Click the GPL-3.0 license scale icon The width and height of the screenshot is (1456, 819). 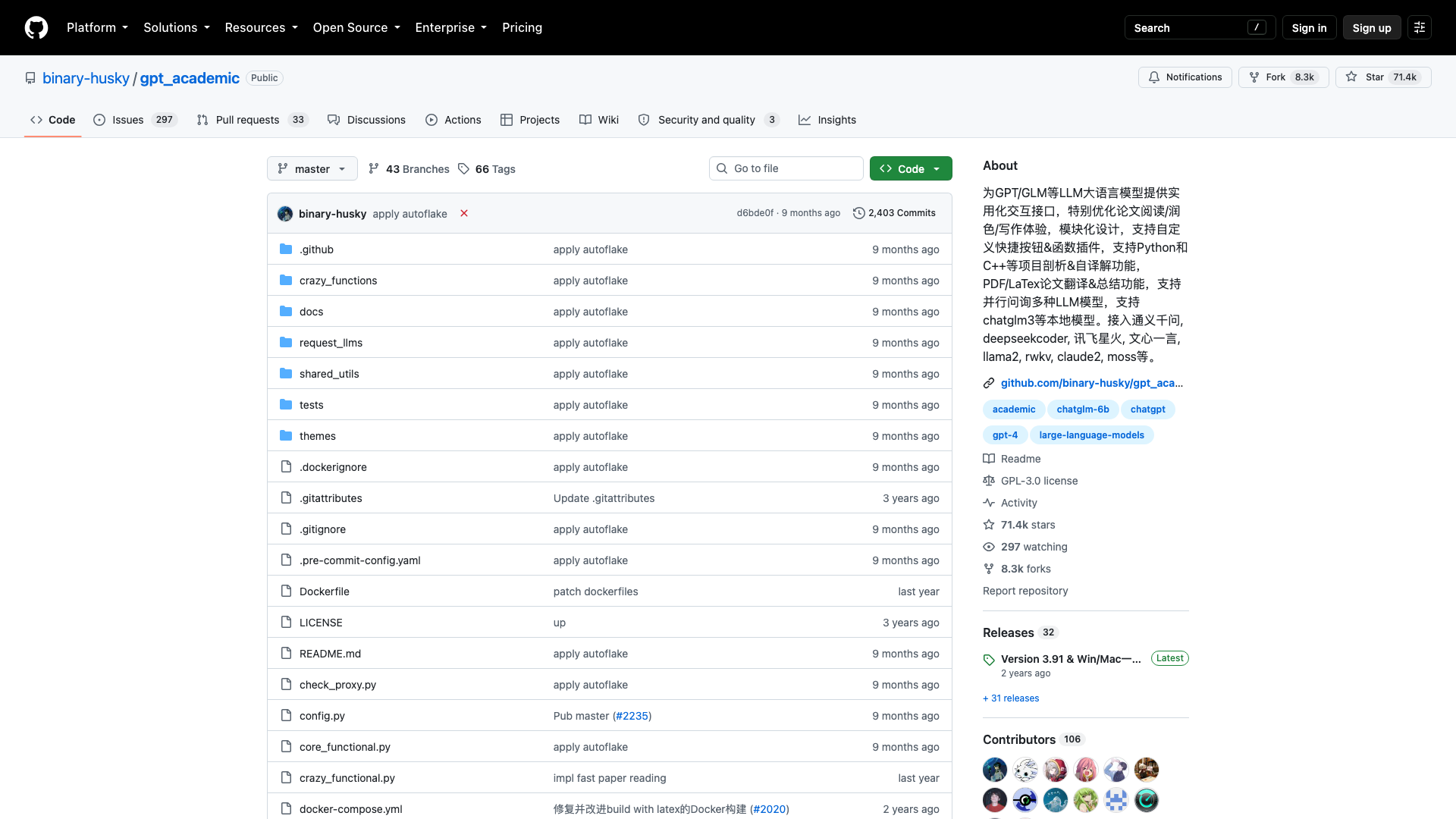(989, 480)
